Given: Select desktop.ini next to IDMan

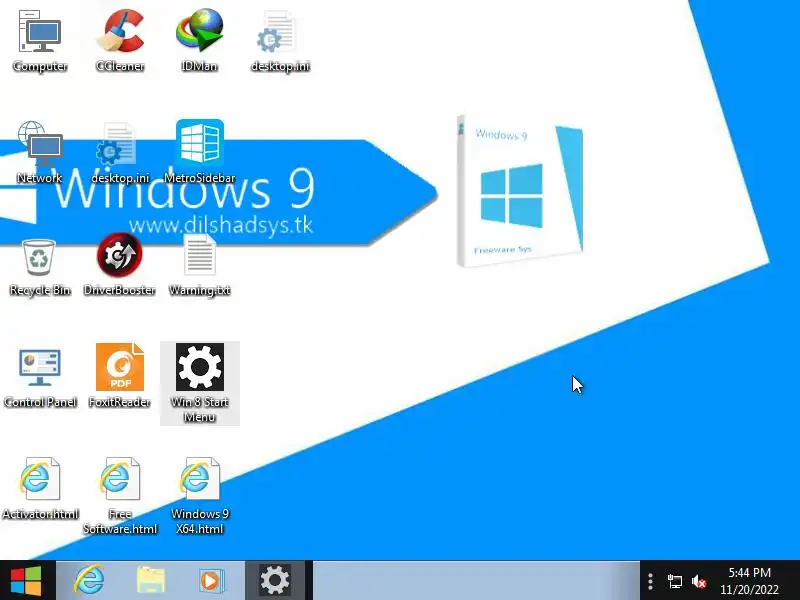Looking at the screenshot, I should tap(280, 41).
